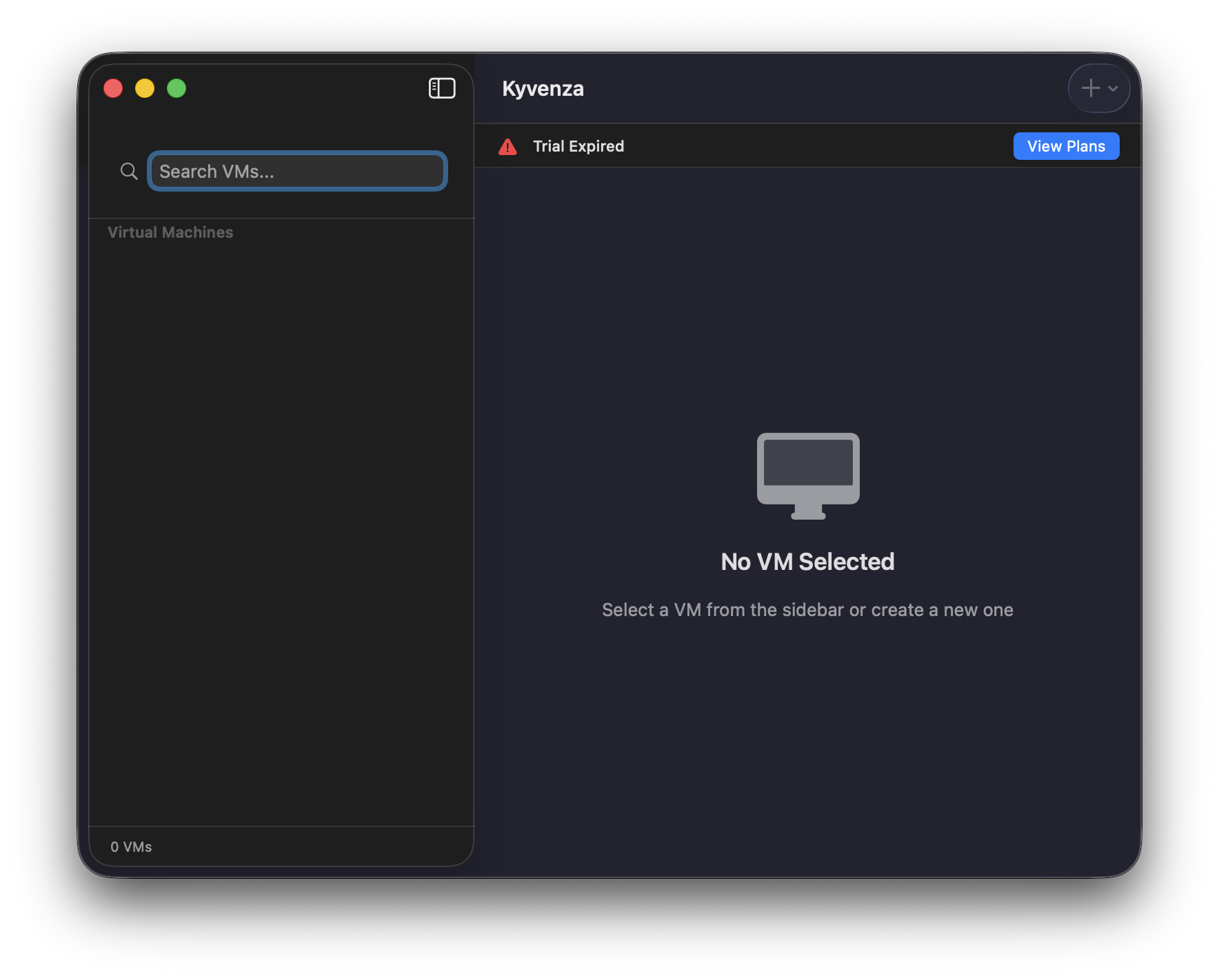The image size is (1219, 980).
Task: Close the window with the red button
Action: coord(113,88)
